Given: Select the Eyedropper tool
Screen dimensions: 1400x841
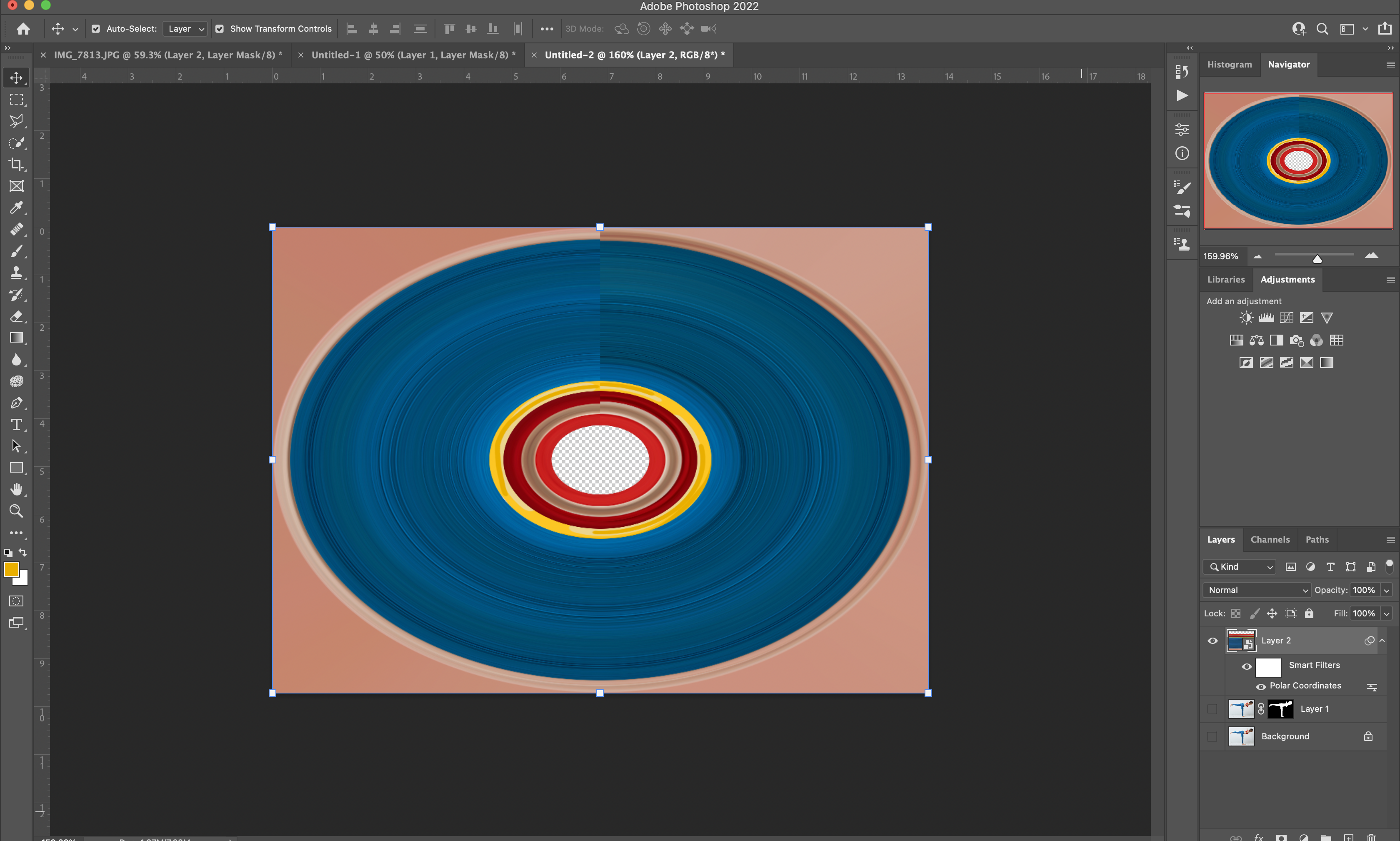Looking at the screenshot, I should point(16,208).
